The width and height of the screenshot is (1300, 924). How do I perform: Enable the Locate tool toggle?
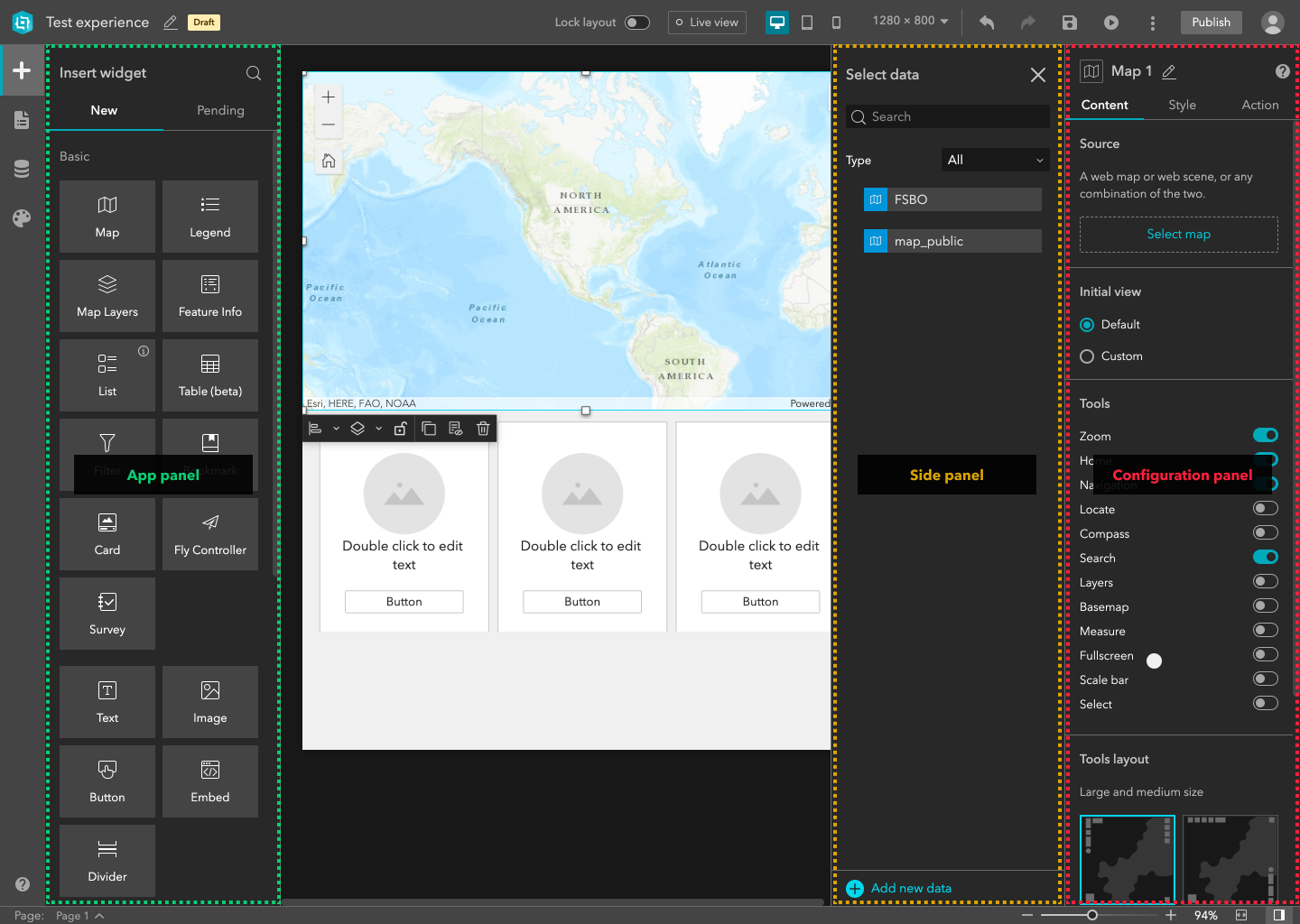(x=1265, y=507)
